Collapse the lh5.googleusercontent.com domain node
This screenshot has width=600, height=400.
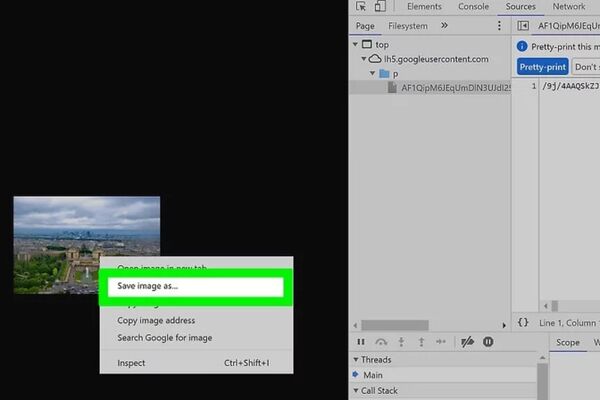(x=362, y=59)
